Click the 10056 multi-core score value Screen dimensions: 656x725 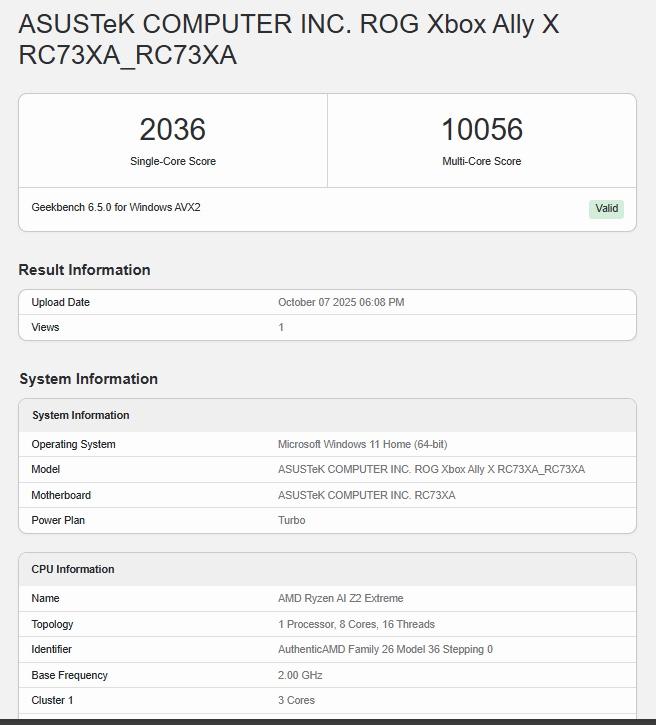(481, 130)
